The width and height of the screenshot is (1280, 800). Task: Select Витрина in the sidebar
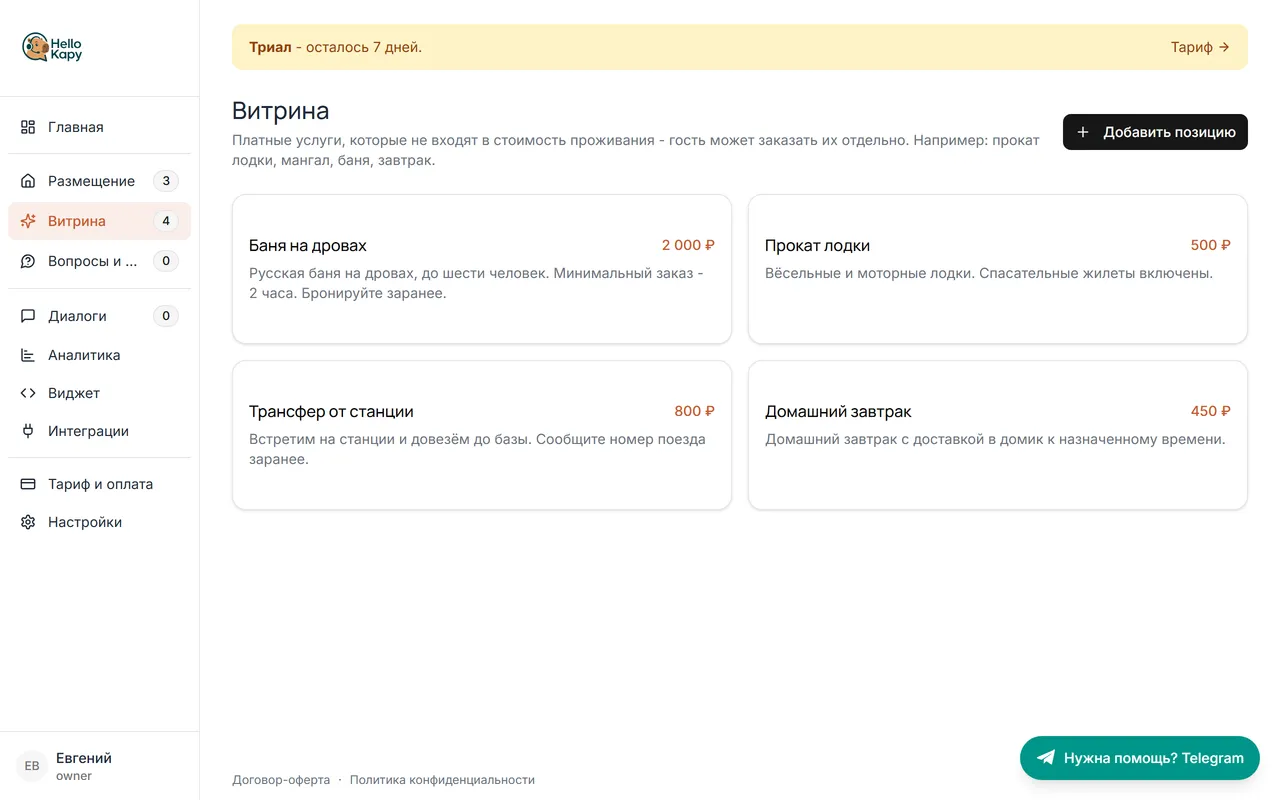[x=99, y=221]
